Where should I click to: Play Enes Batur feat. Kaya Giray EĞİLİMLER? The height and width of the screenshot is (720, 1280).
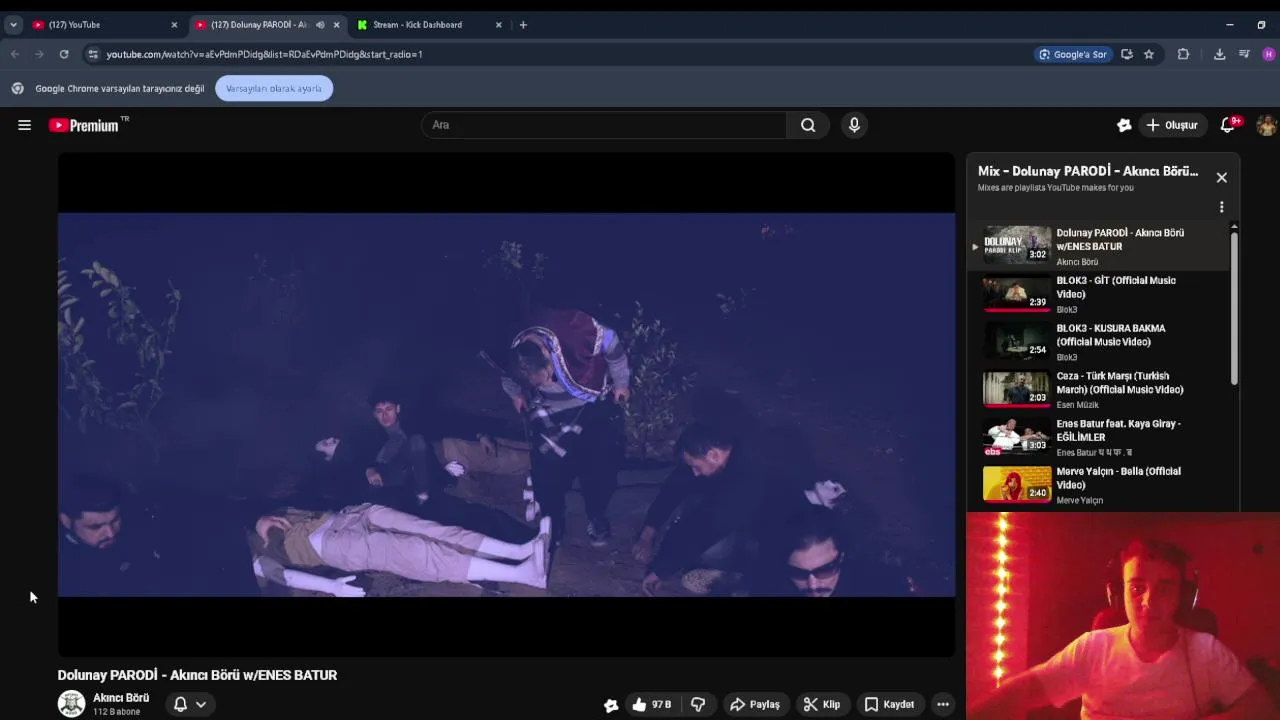click(x=1097, y=438)
